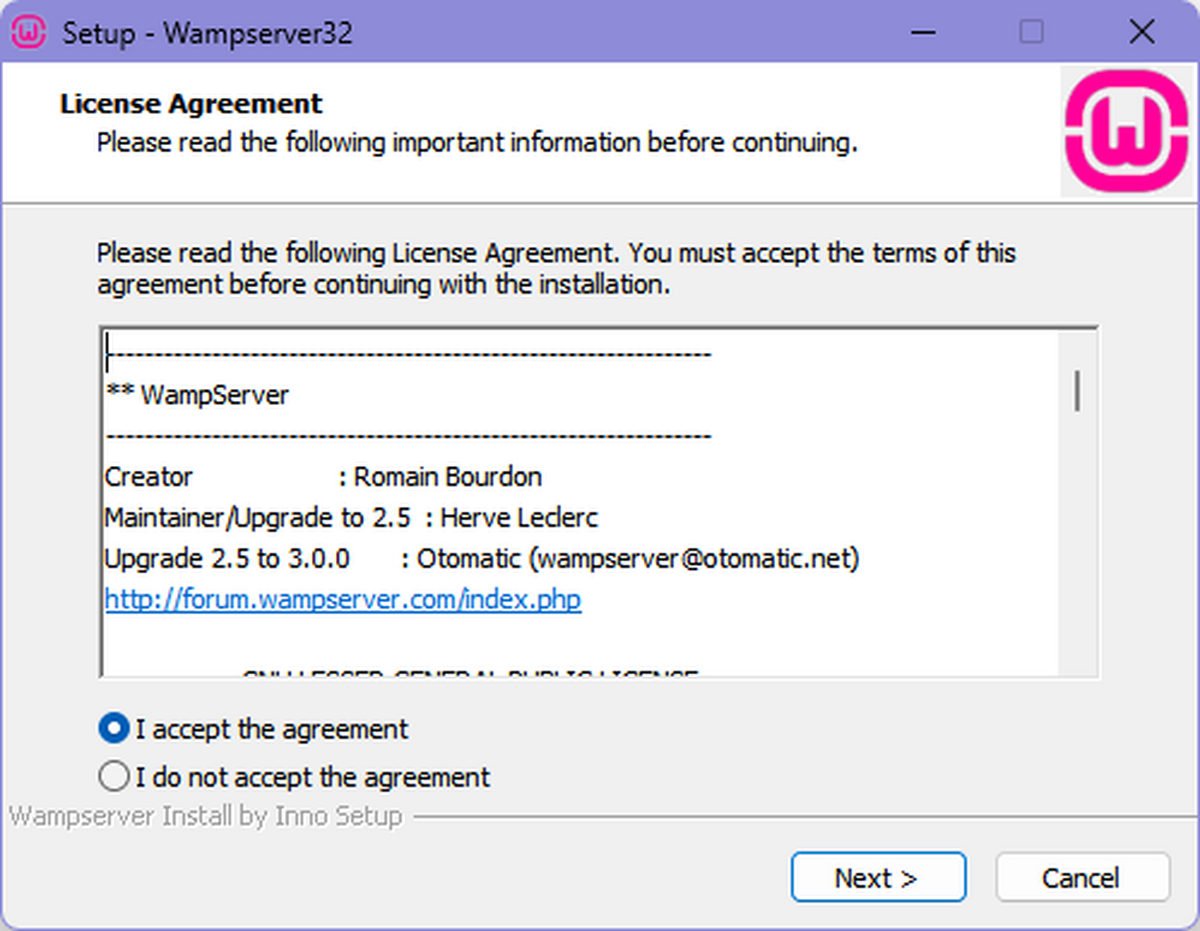
Task: Click the Creator Romain Bourdon line
Action: pyautogui.click(x=323, y=477)
